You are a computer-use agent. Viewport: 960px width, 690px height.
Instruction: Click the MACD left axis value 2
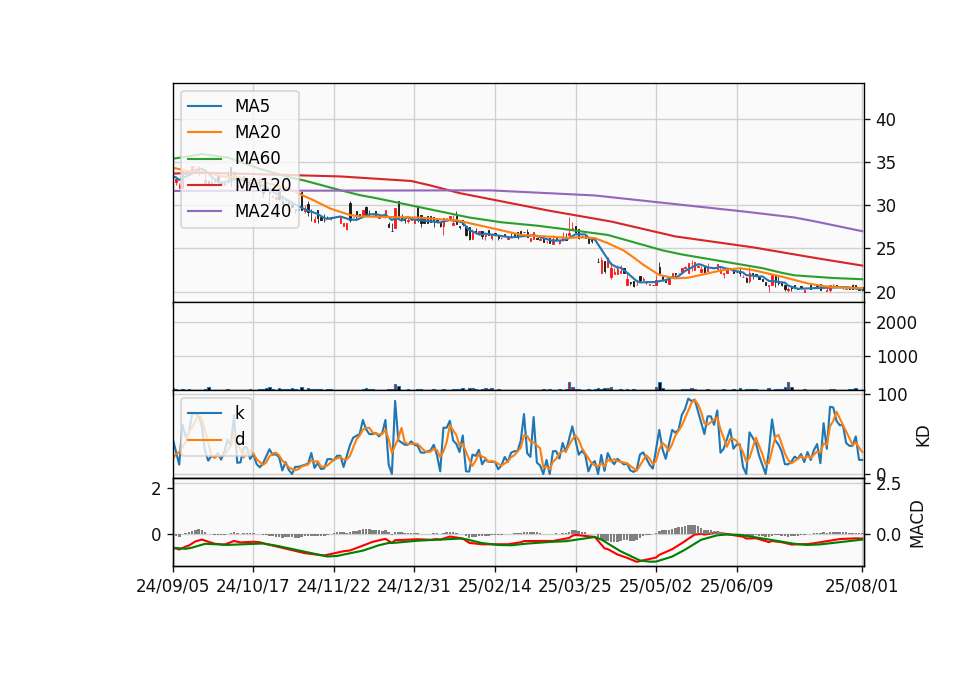[157, 489]
